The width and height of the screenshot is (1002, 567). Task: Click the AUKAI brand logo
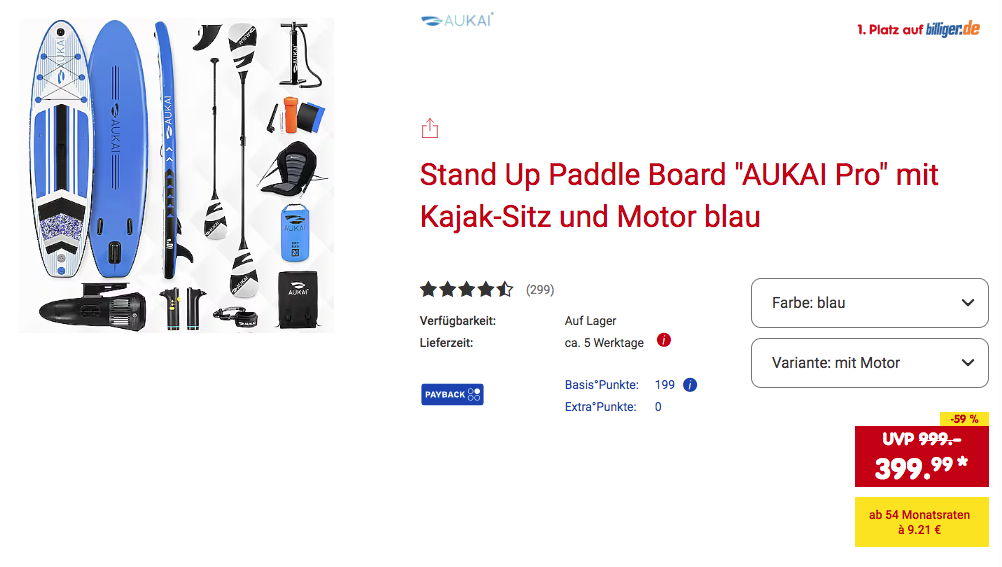point(457,20)
